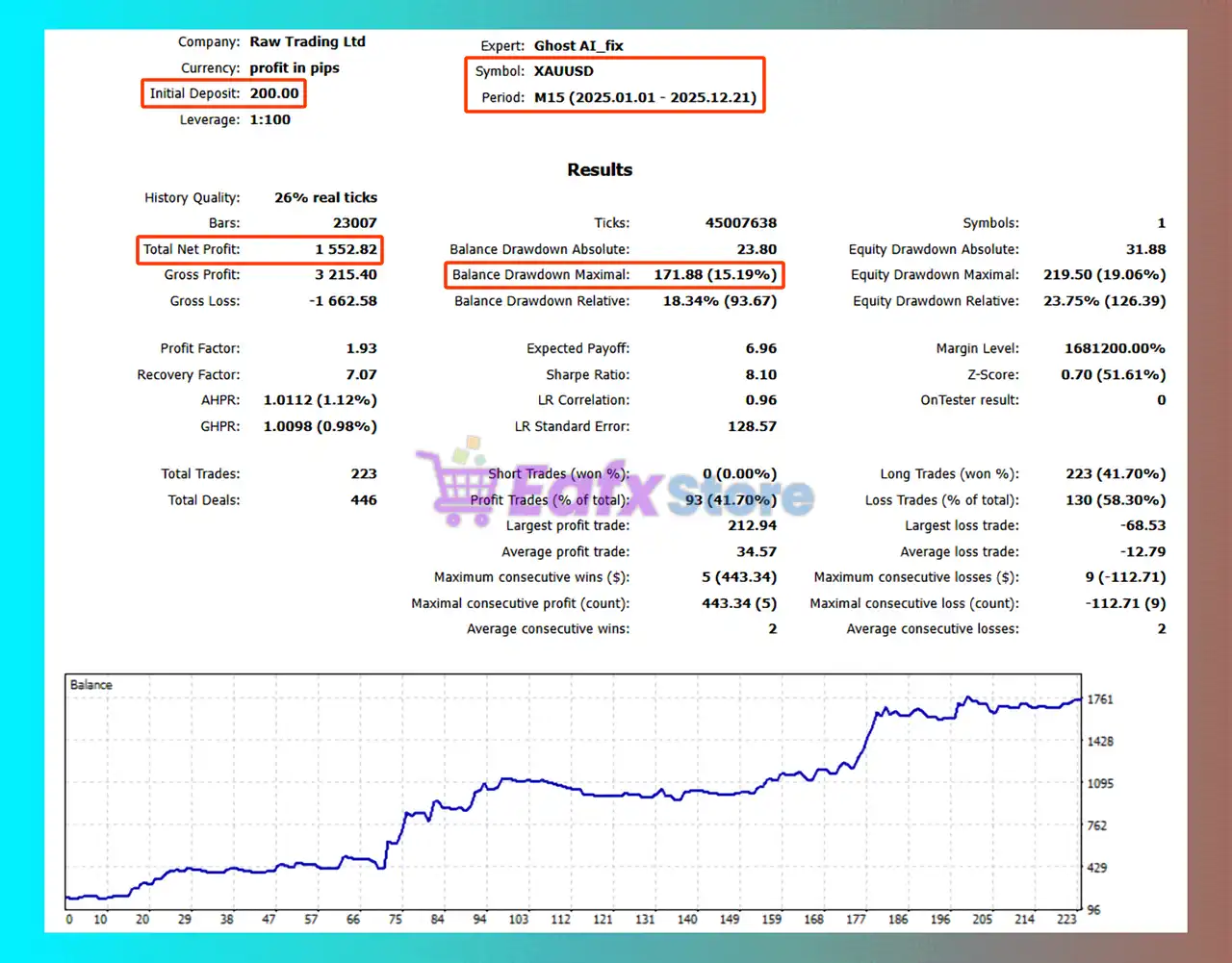Select the Raw Trading Ltd company name

307,41
